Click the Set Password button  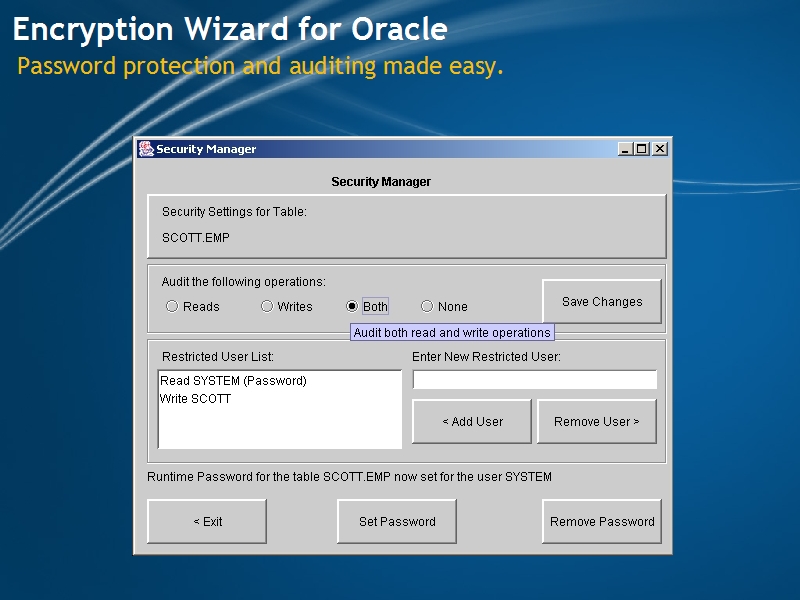click(397, 521)
